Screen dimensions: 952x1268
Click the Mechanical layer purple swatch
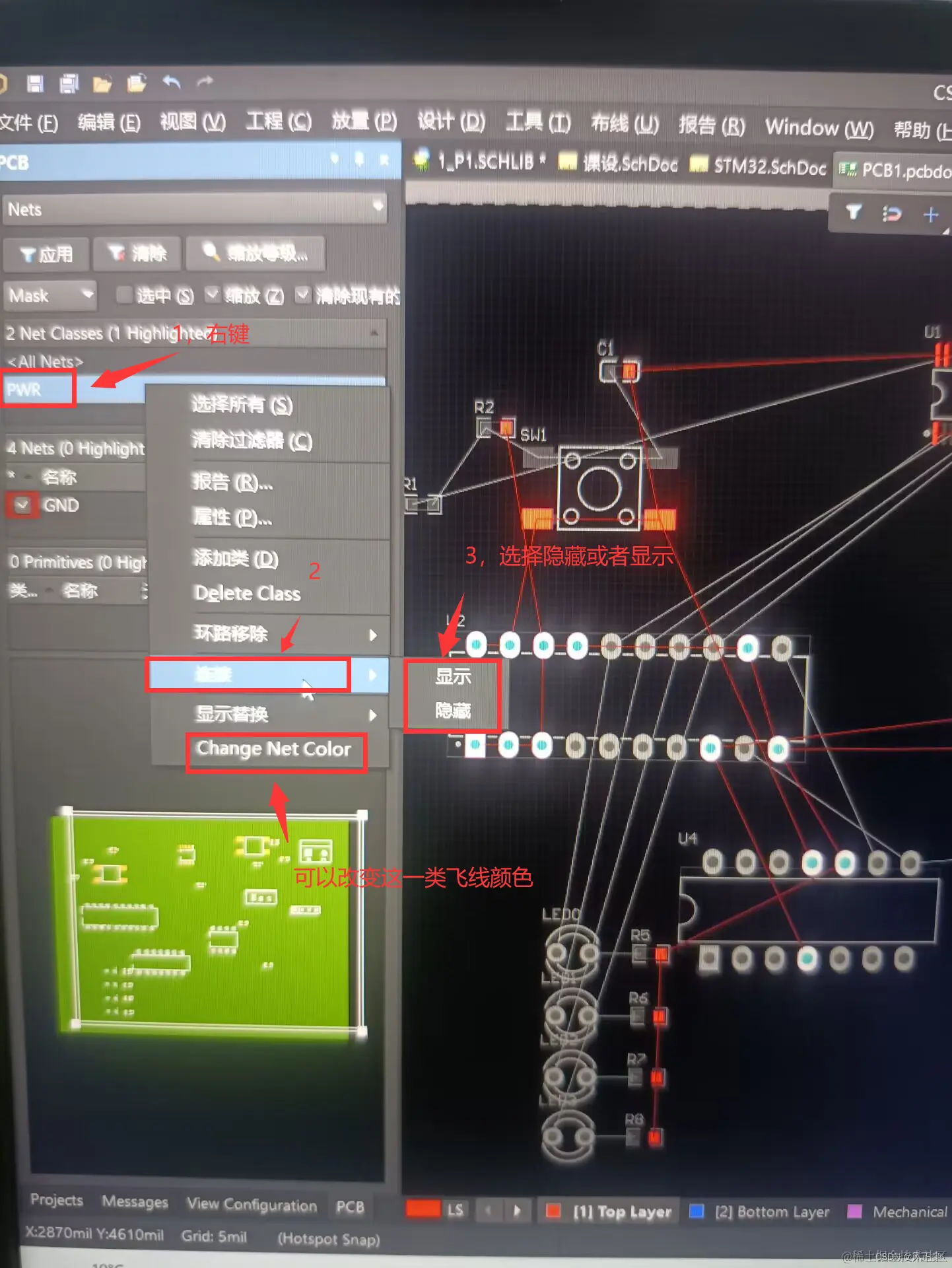854,1211
